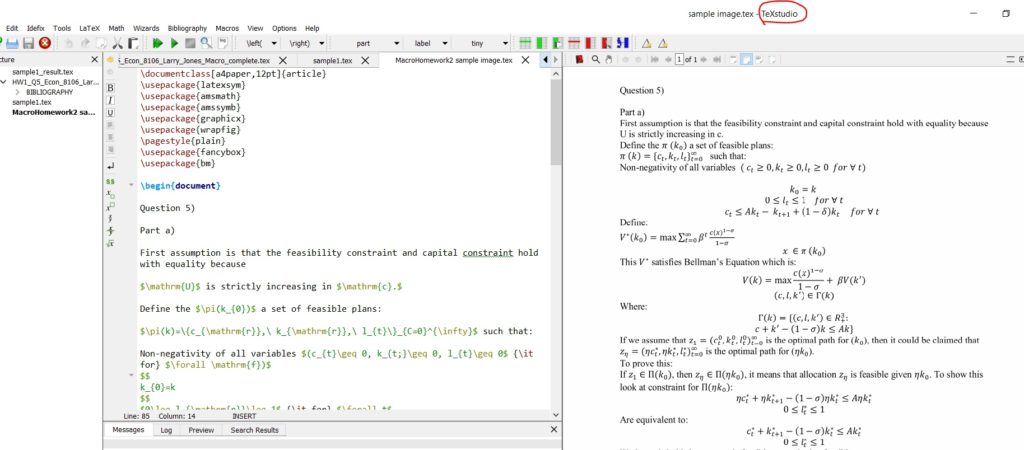Insert new line arrow icon
1024x450 pixels.
(110, 166)
